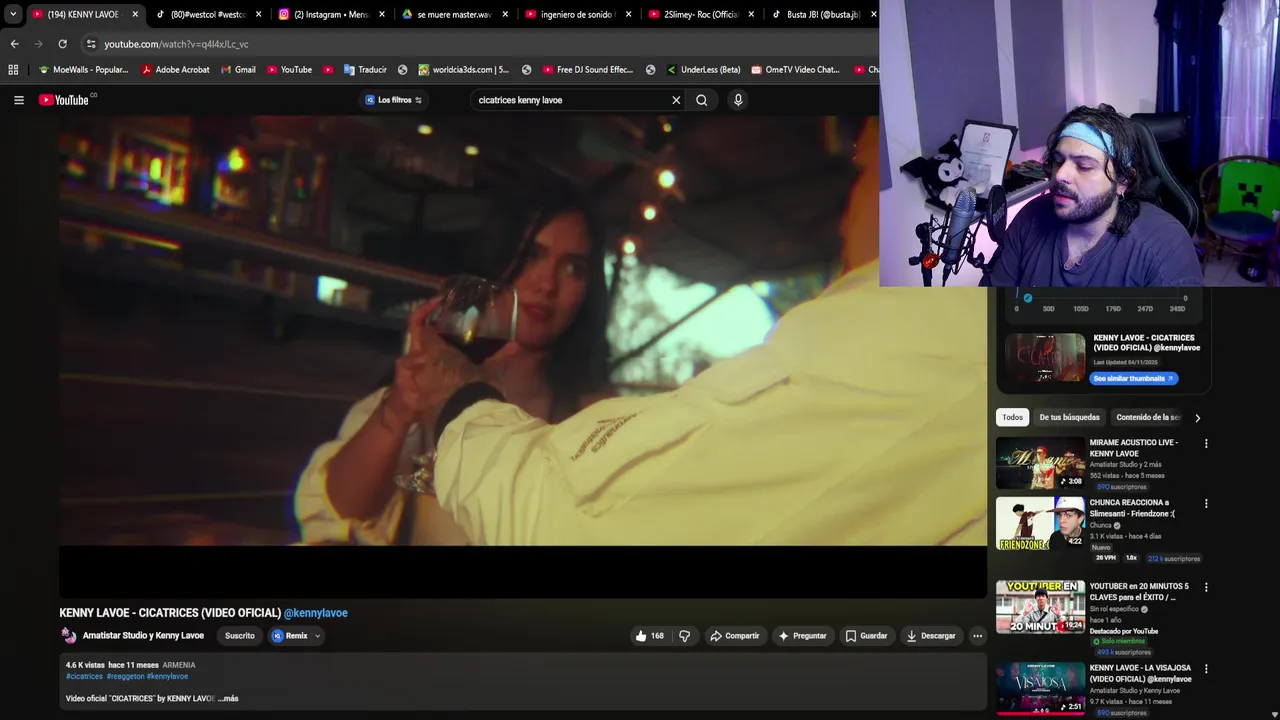Open the Adobe Acrobat bookmark

[176, 70]
